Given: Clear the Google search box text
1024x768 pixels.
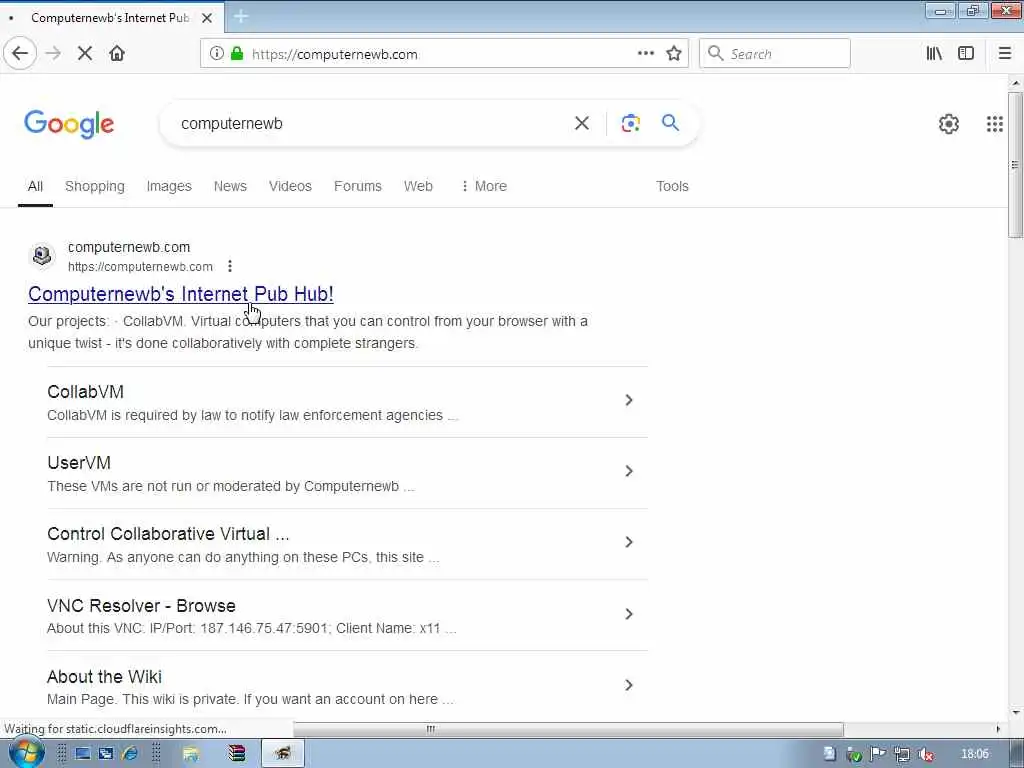Looking at the screenshot, I should 581,123.
